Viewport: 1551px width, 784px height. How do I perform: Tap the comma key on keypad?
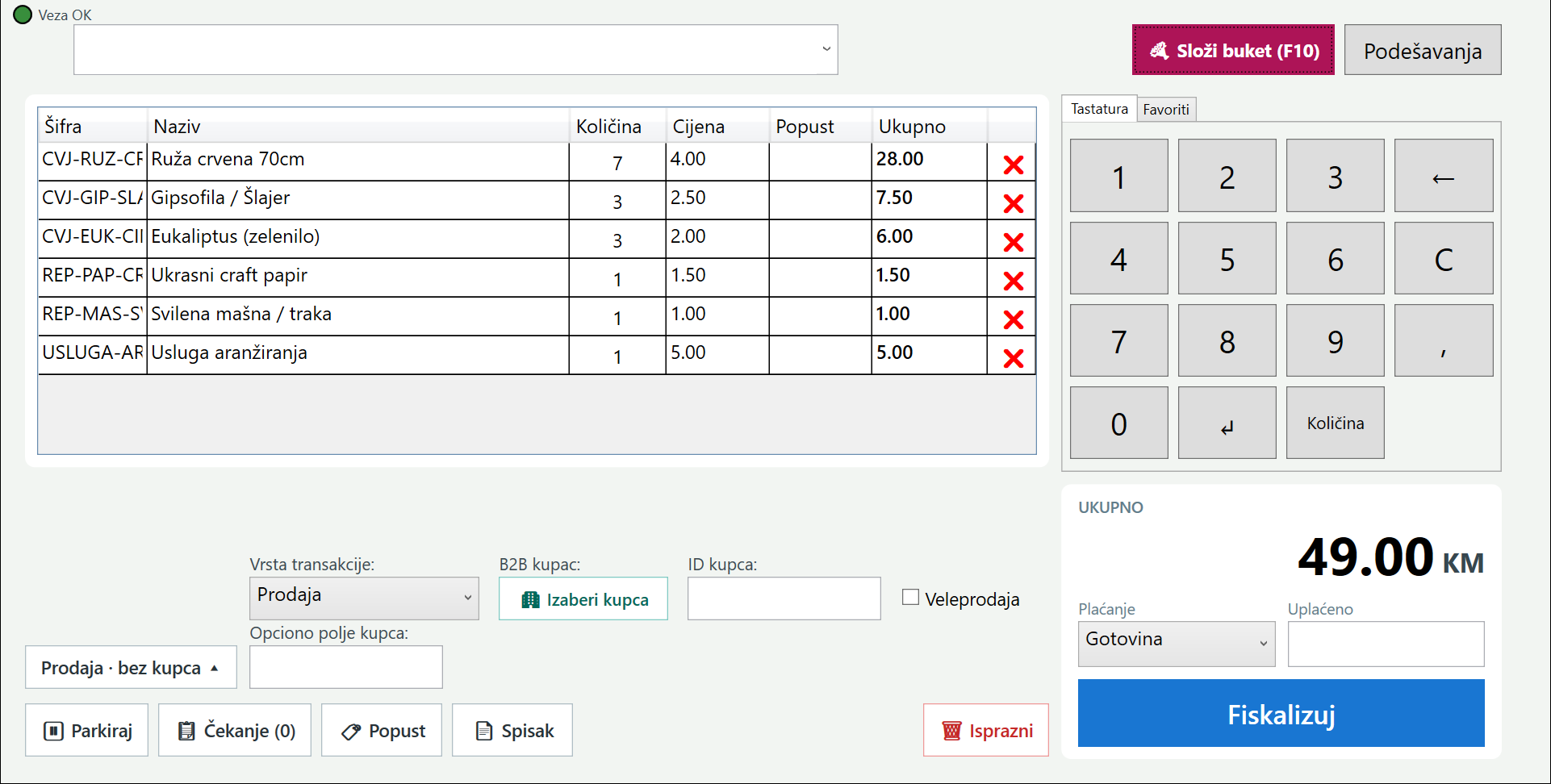tap(1444, 340)
